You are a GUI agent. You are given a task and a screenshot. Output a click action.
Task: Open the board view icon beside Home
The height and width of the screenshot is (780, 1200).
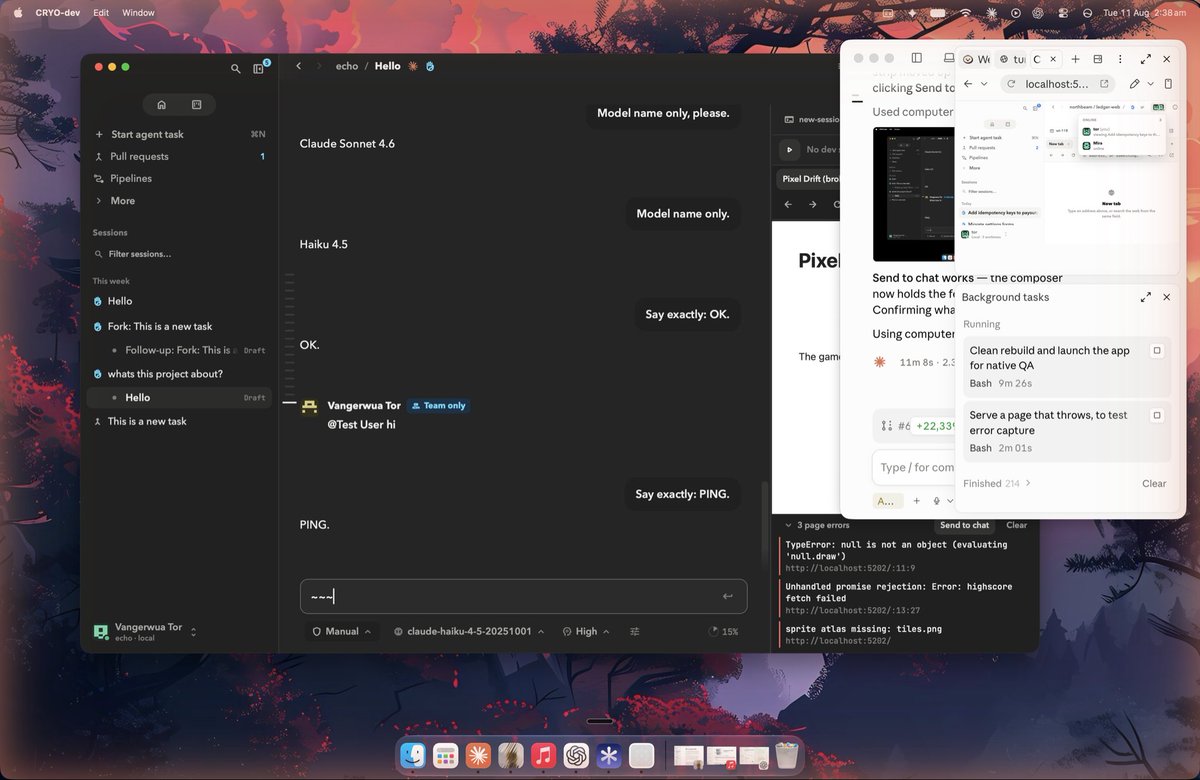pos(196,104)
